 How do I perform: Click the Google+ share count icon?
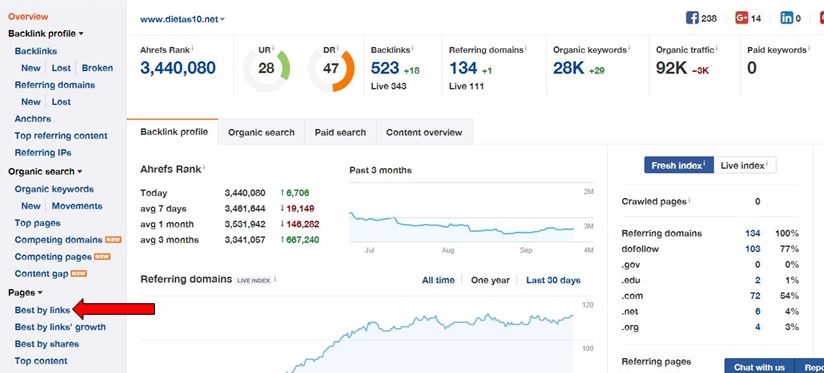tap(741, 18)
